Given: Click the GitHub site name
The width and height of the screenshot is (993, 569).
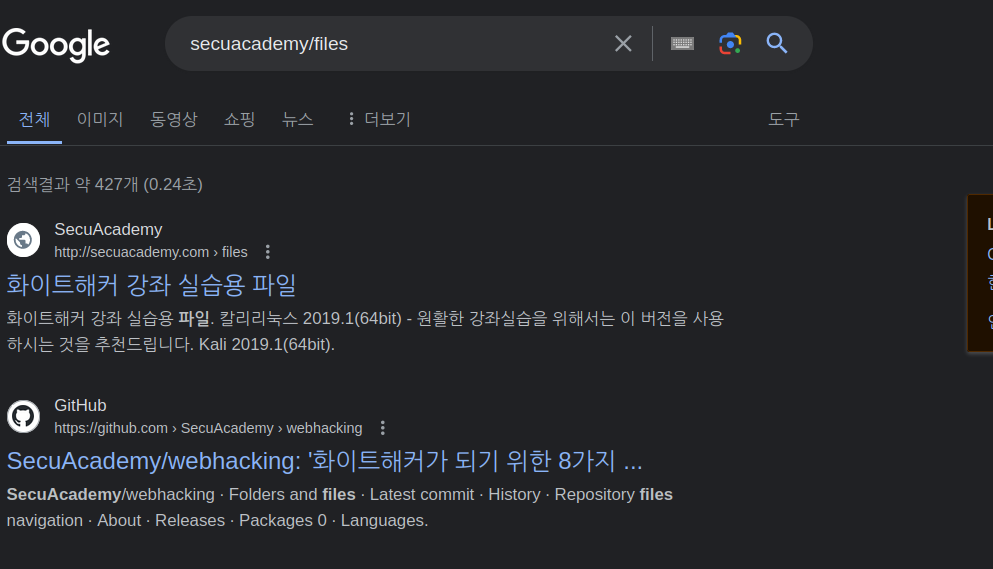Looking at the screenshot, I should point(80,406).
